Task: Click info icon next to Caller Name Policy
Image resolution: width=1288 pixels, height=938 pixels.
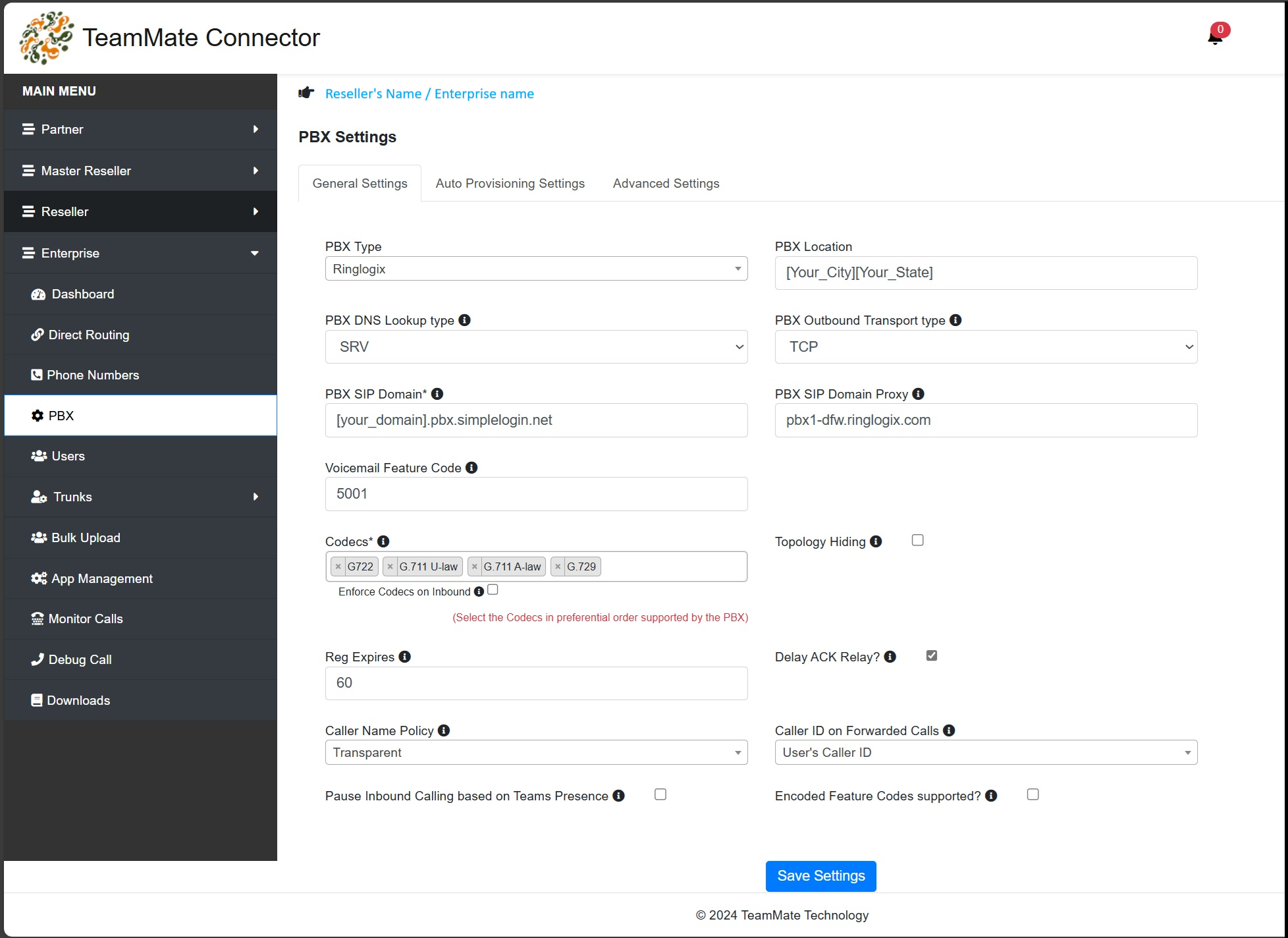Action: coord(444,731)
